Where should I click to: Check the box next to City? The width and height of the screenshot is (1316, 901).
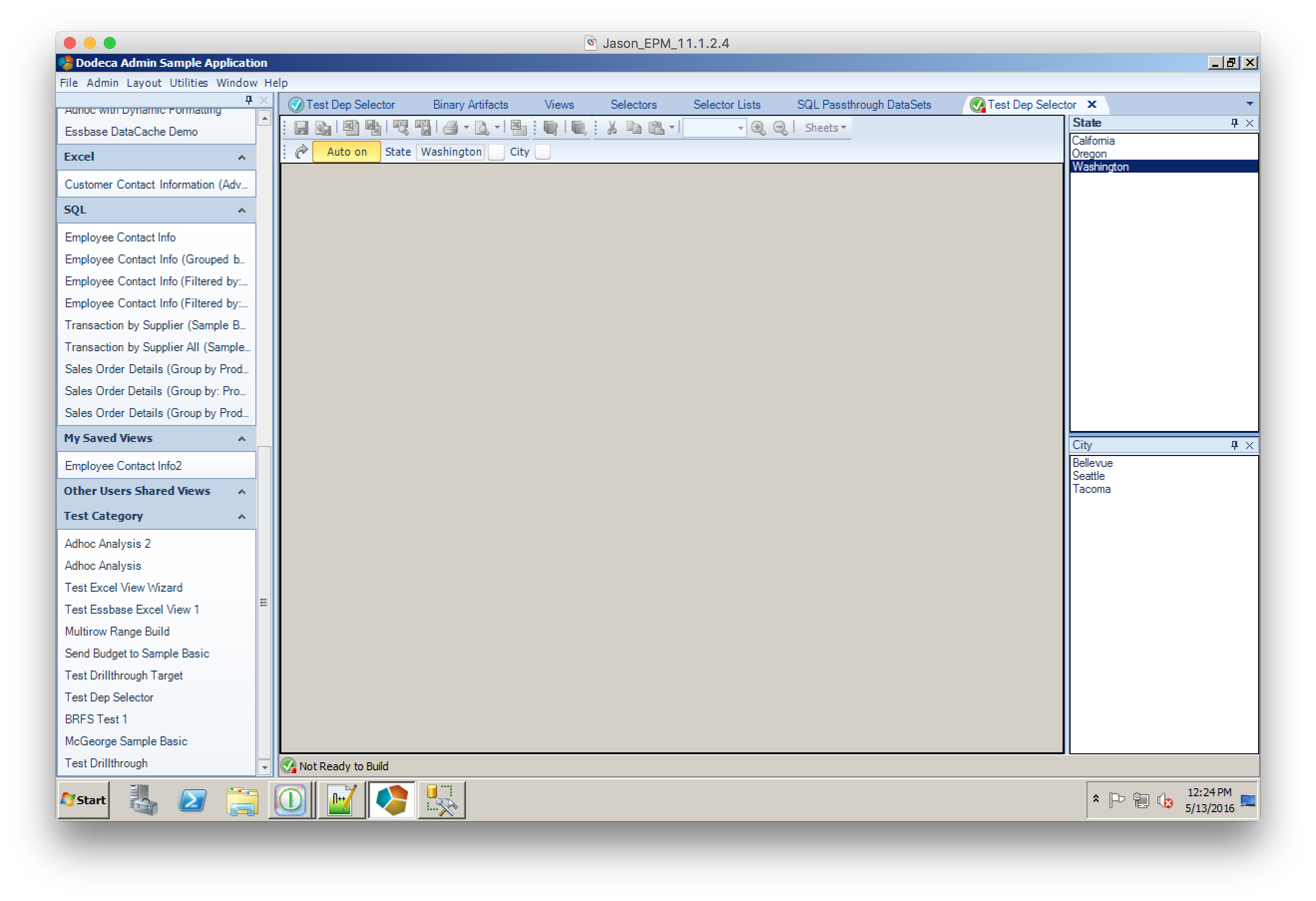pos(542,152)
